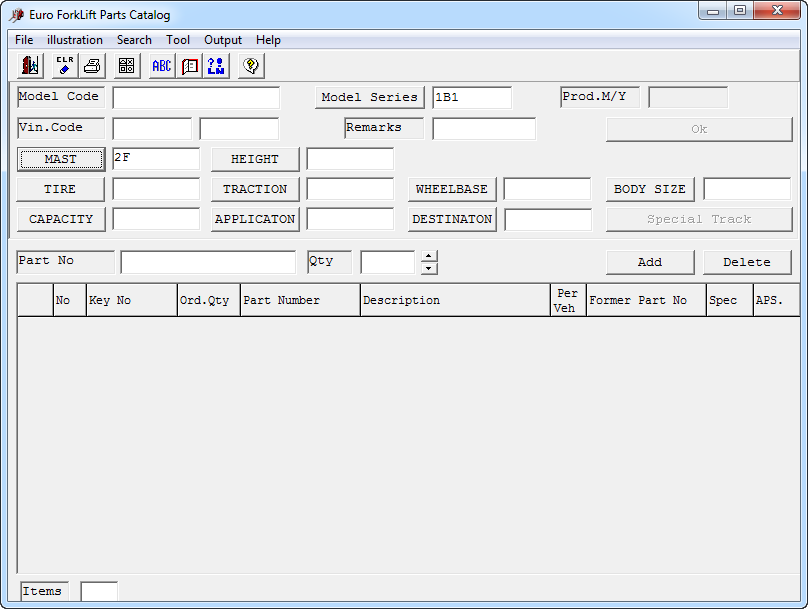Screen dimensions: 808x609
Task: Click the open book catalog icon
Action: click(189, 66)
